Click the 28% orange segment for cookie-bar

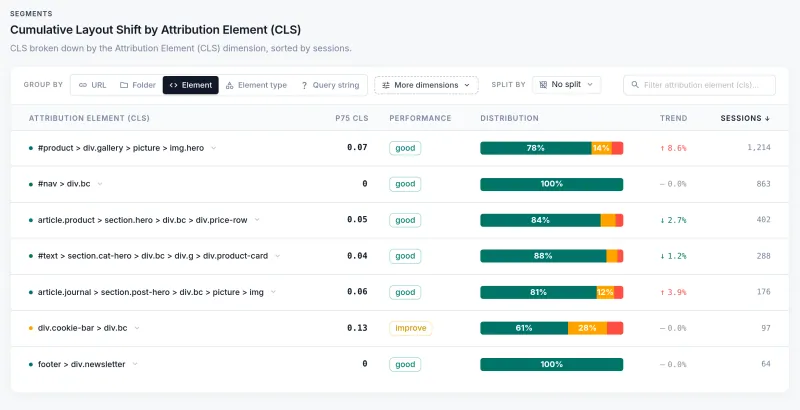point(587,328)
